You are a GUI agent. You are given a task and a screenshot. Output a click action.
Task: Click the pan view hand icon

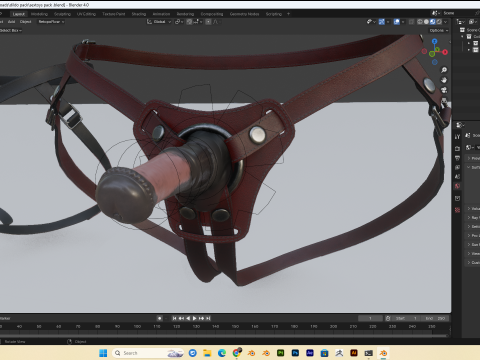[444, 80]
